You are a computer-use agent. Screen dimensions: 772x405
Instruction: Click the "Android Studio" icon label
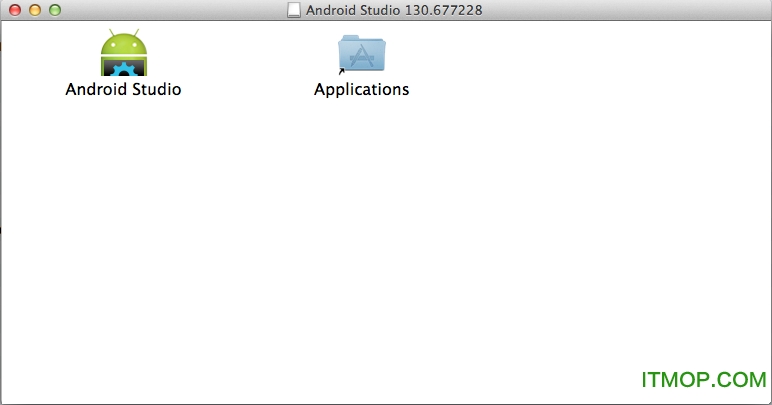(123, 89)
